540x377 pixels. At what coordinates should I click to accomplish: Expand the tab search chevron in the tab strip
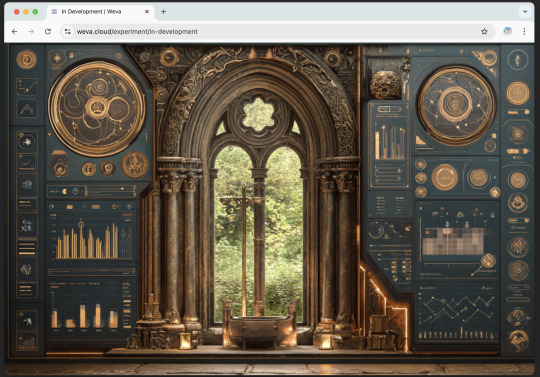525,11
